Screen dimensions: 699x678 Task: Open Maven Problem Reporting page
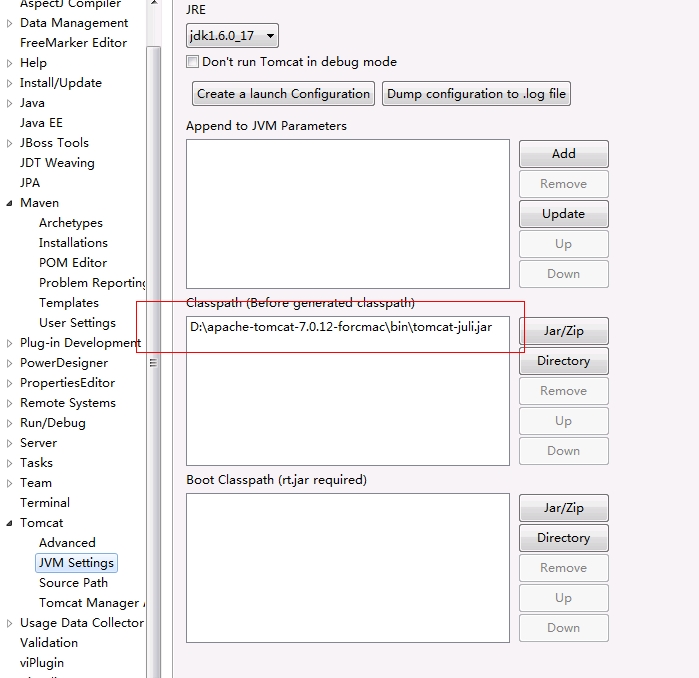coord(92,283)
